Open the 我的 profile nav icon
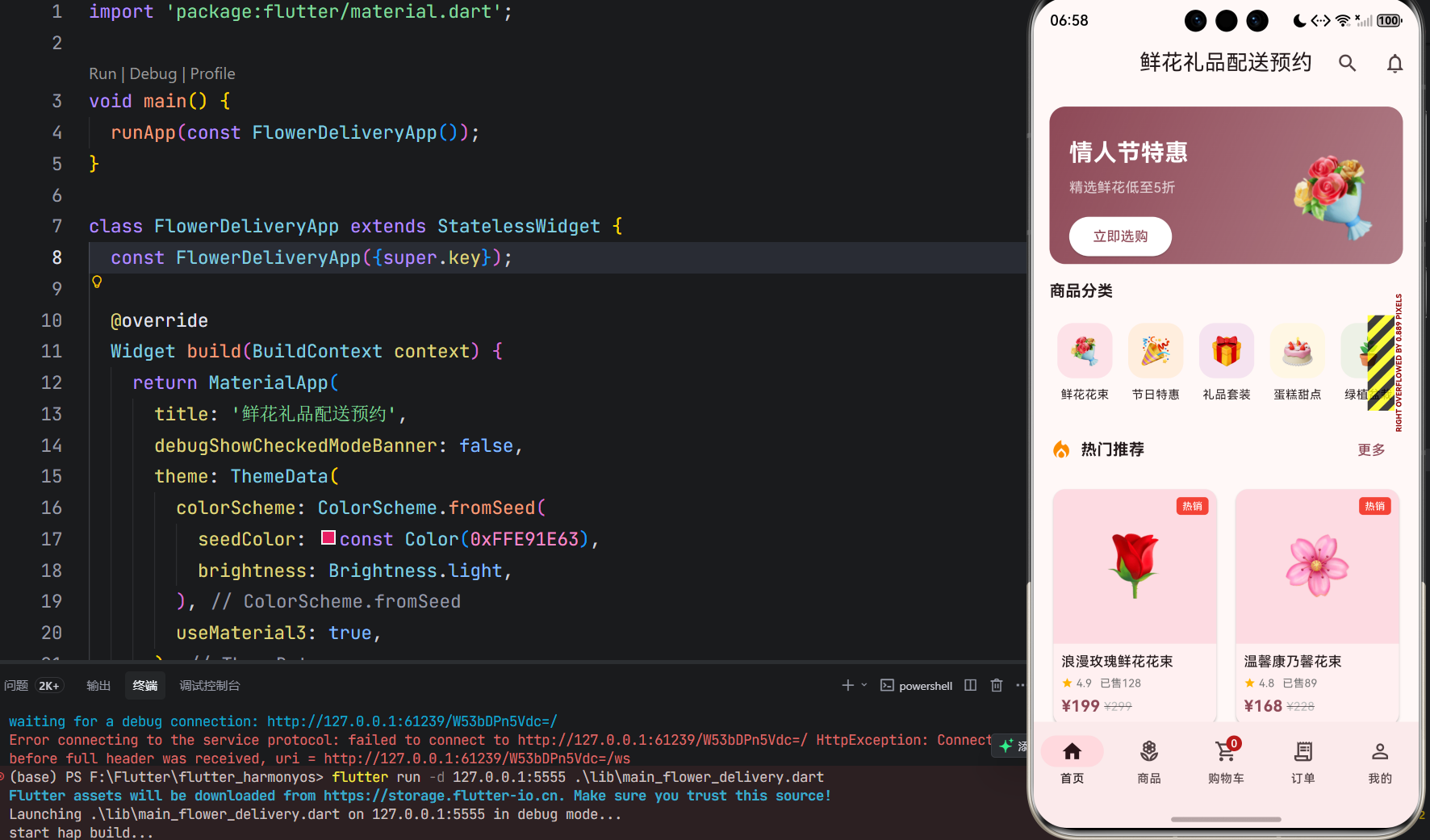 (x=1379, y=750)
